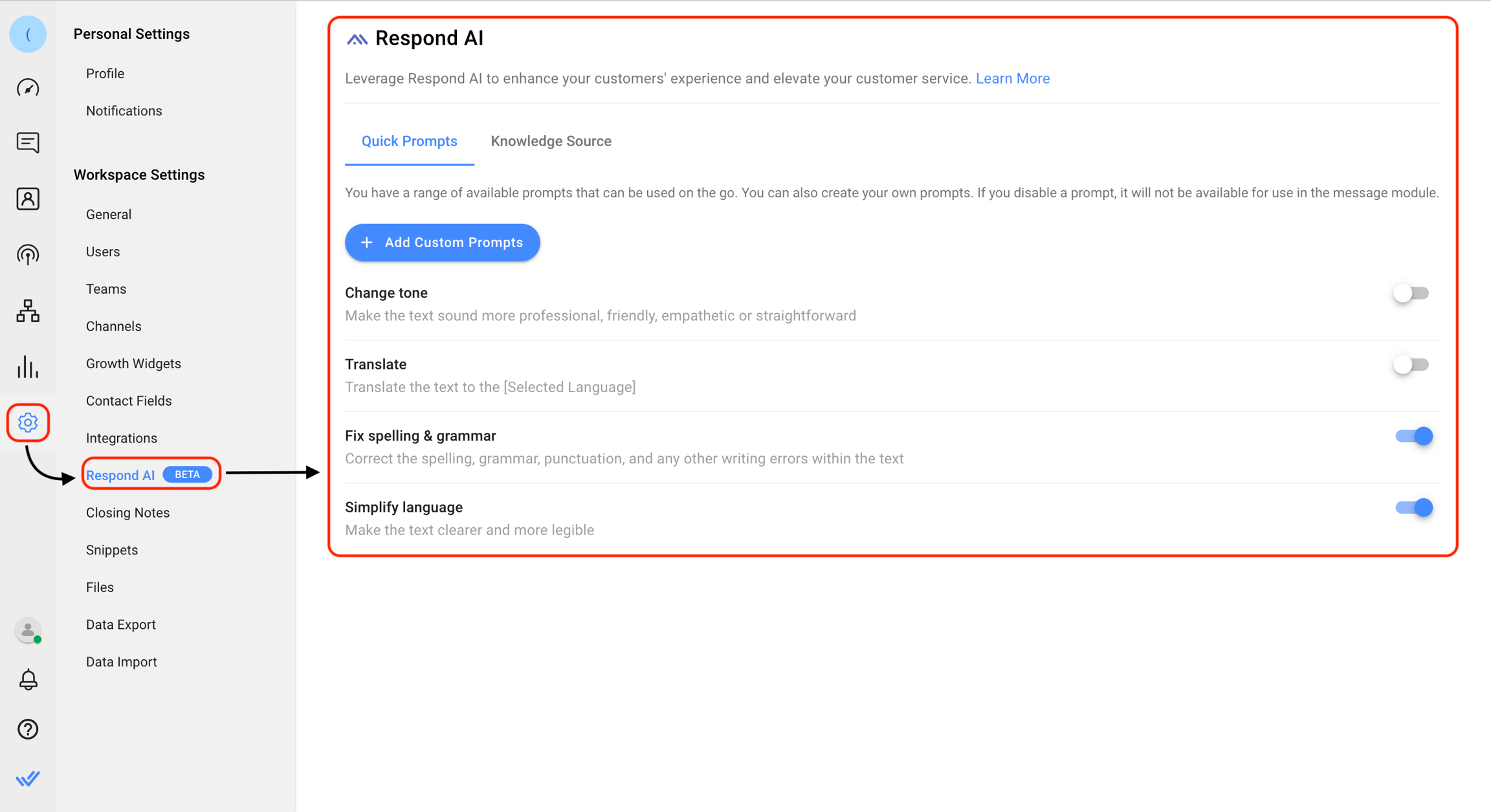This screenshot has height=812, width=1491.
Task: Open the Messages inbox icon
Action: coord(28,142)
